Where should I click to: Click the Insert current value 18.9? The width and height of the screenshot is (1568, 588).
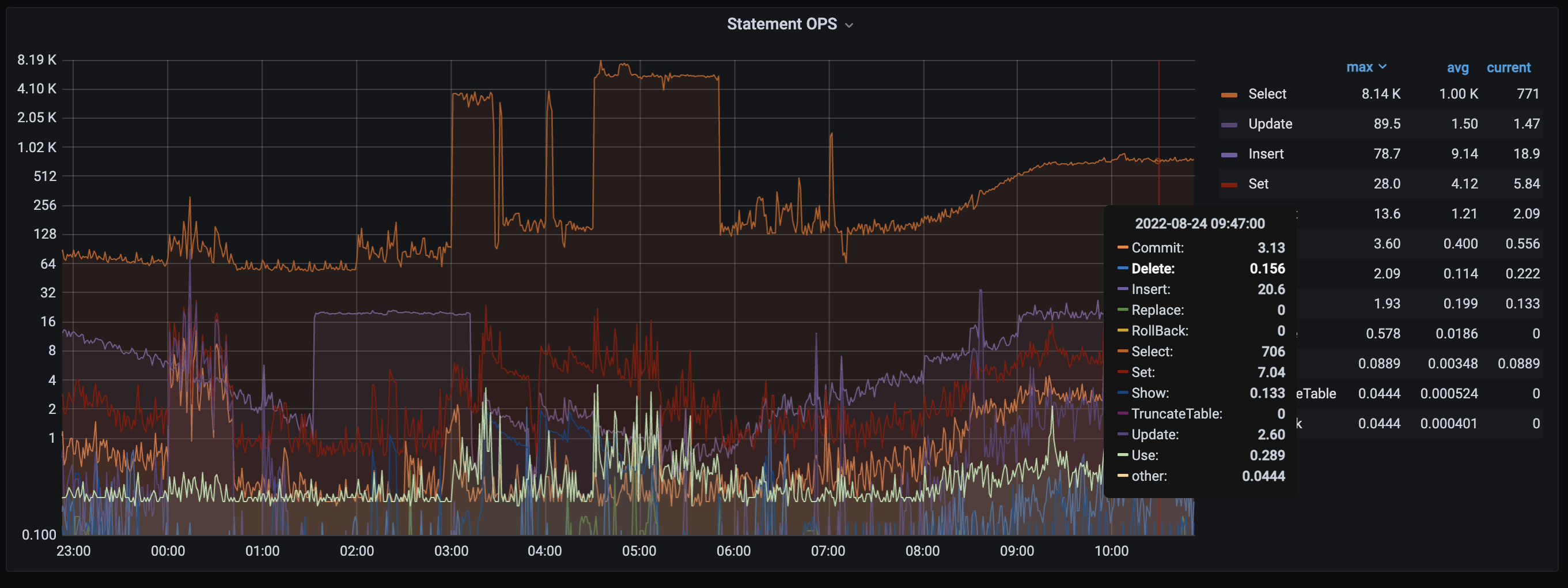click(x=1526, y=153)
